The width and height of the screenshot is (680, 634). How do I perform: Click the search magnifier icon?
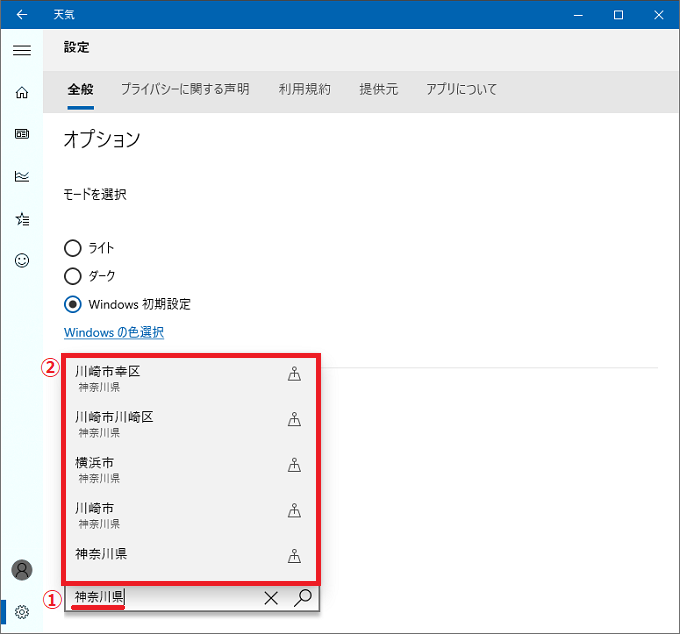(x=303, y=598)
